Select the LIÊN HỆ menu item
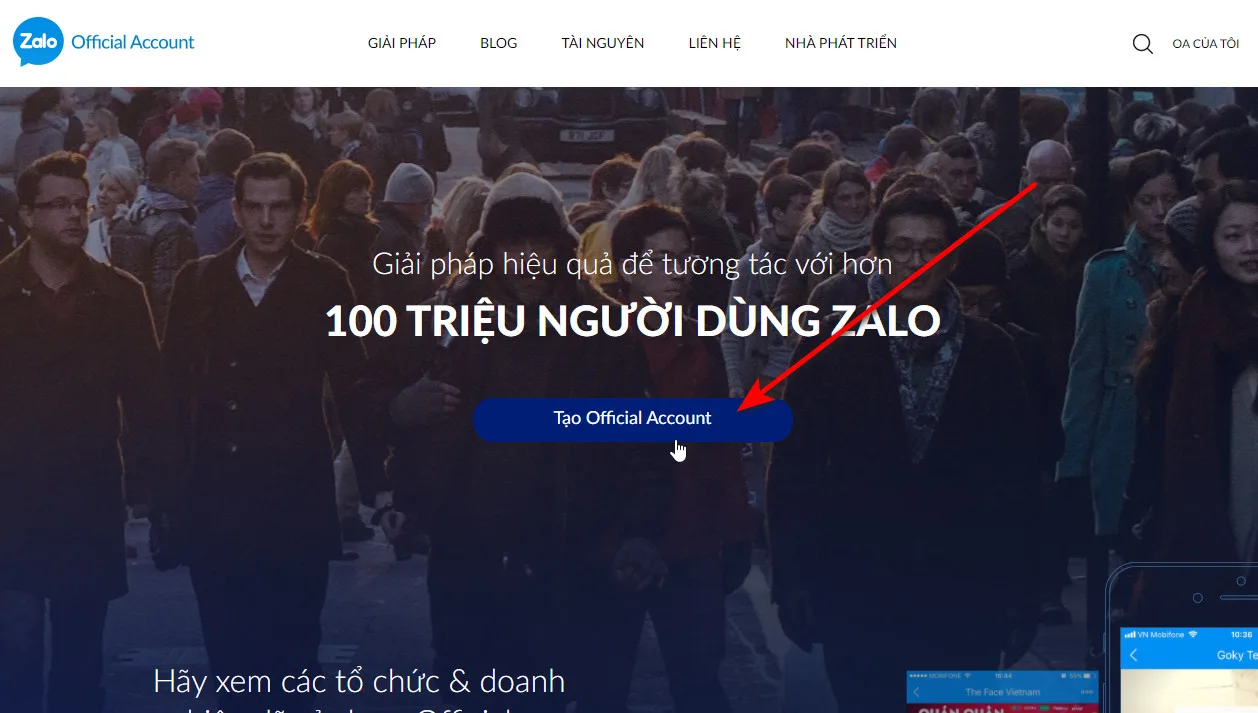Screen dimensions: 1258x713 (x=715, y=43)
